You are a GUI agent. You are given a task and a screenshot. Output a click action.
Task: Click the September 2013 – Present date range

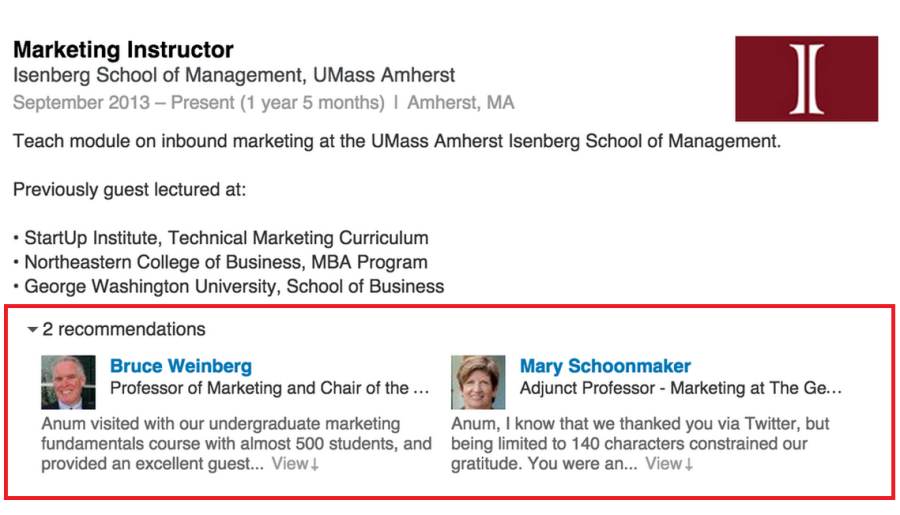(x=199, y=102)
